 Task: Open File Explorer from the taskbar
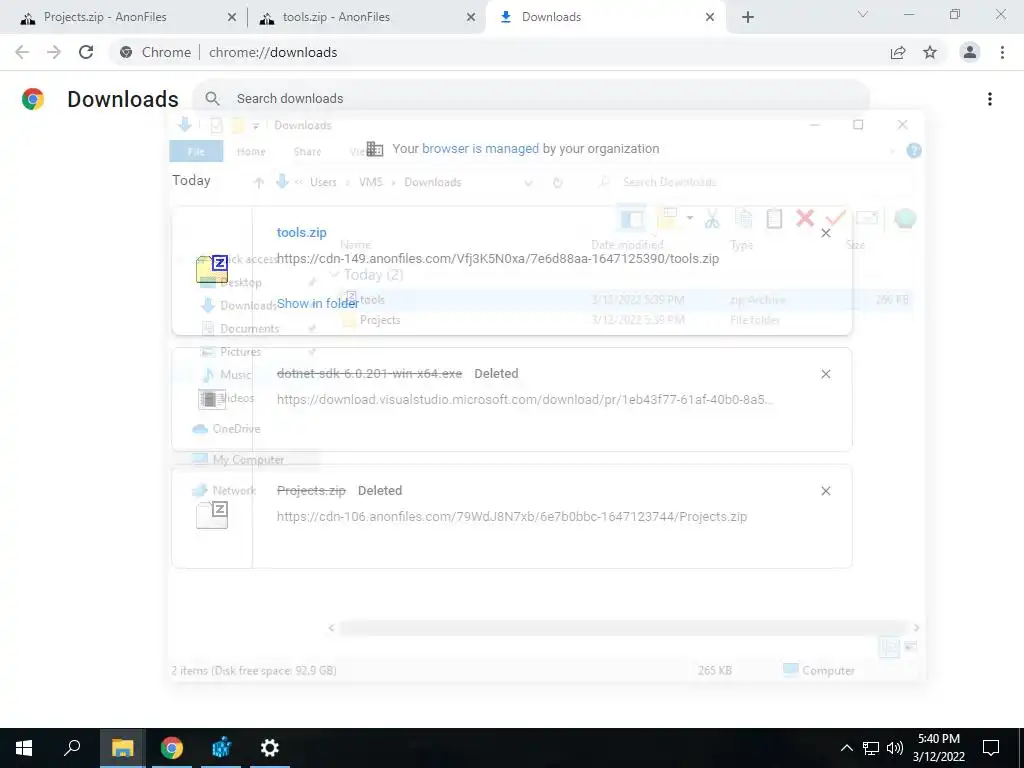coord(122,748)
